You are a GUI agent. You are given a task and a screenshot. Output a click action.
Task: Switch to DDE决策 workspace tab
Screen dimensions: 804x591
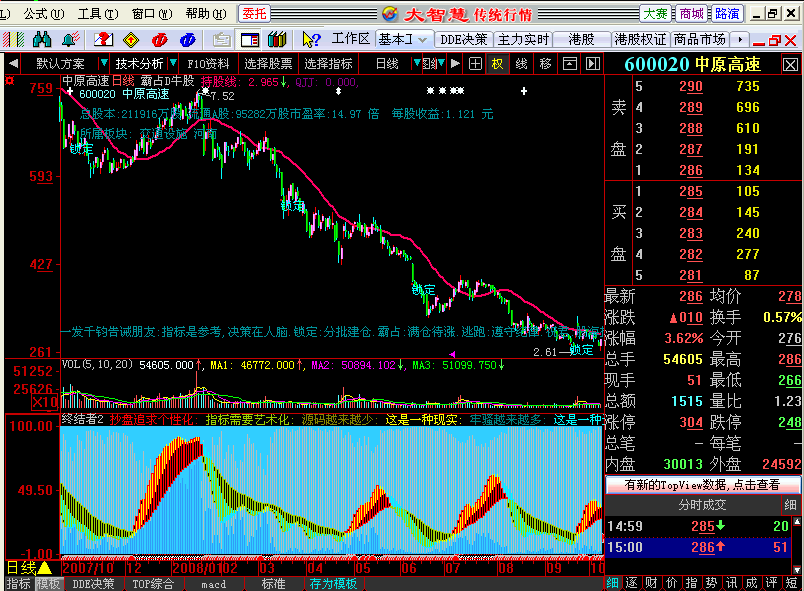tap(464, 39)
